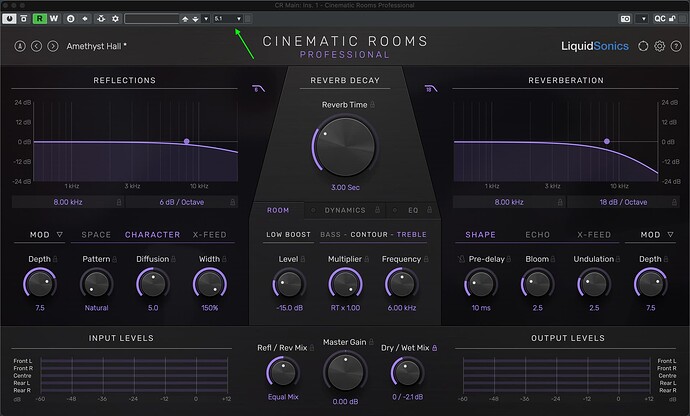The image size is (690, 416).
Task: Toggle the Dry / Wet Mix lock
Action: pos(434,348)
